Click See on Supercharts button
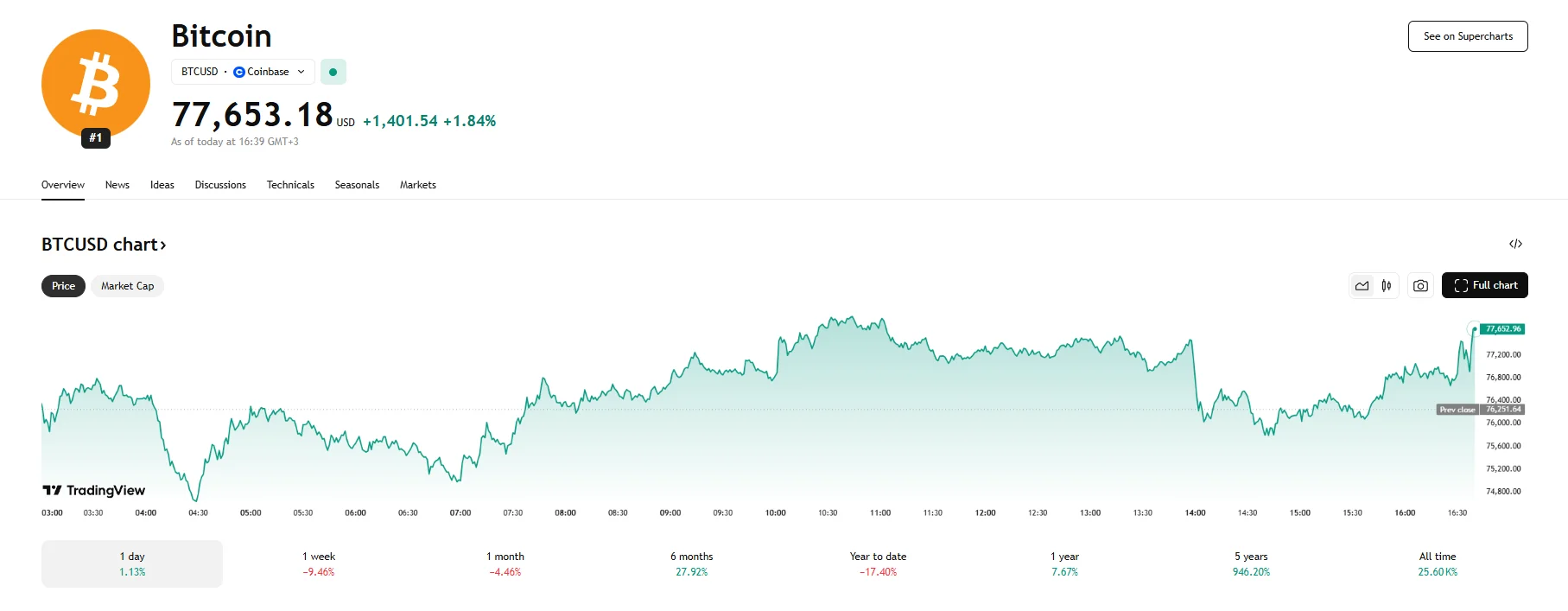Image resolution: width=1568 pixels, height=611 pixels. tap(1468, 36)
